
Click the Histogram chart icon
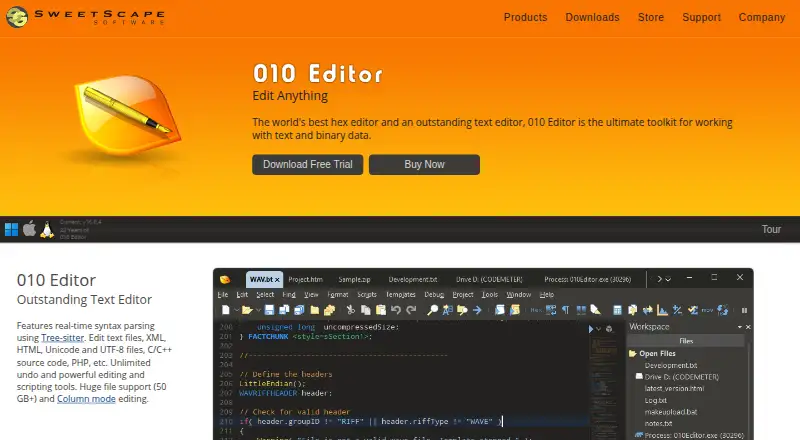pyautogui.click(x=662, y=310)
